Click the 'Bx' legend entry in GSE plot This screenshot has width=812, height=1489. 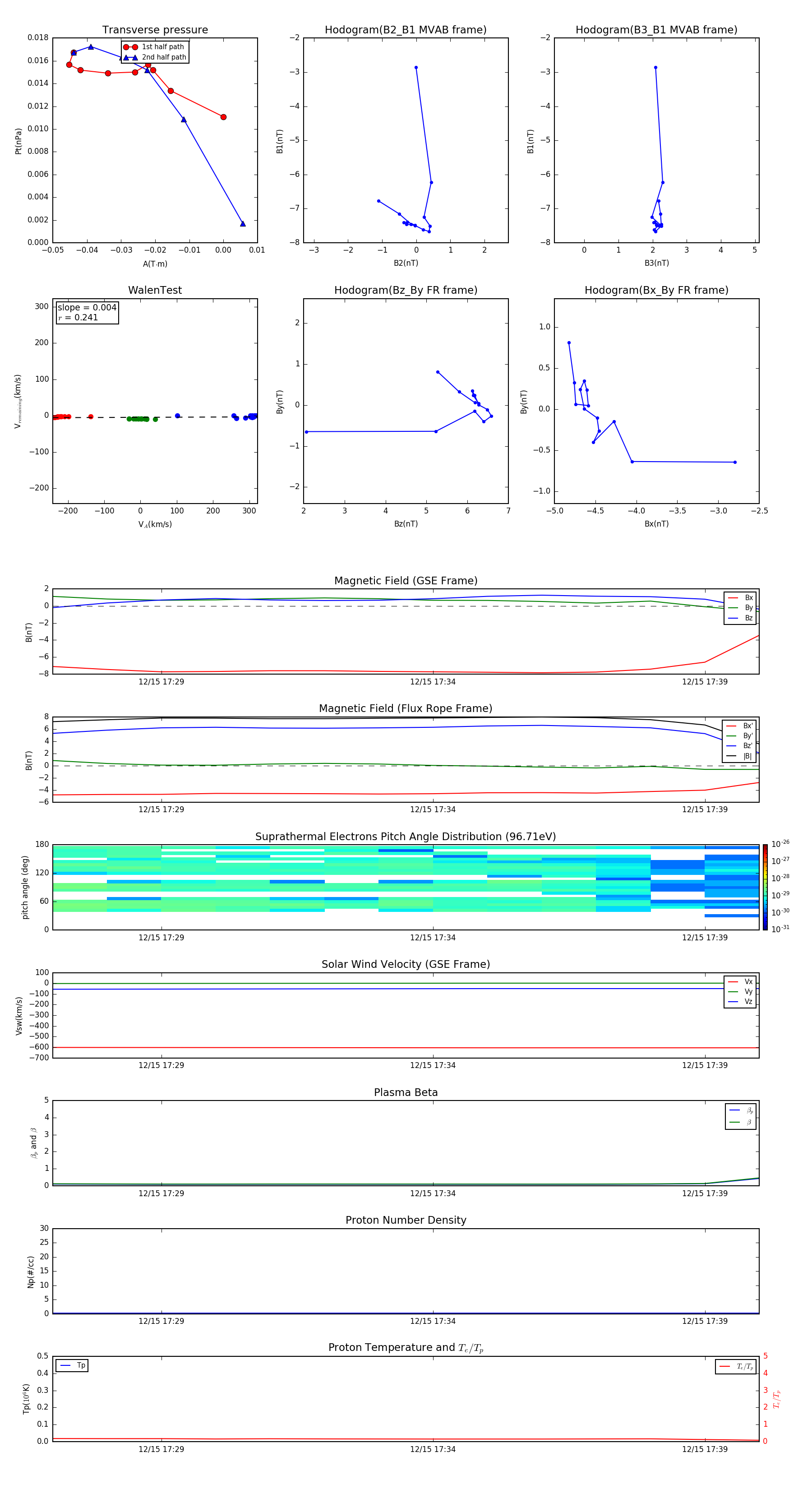[x=740, y=598]
